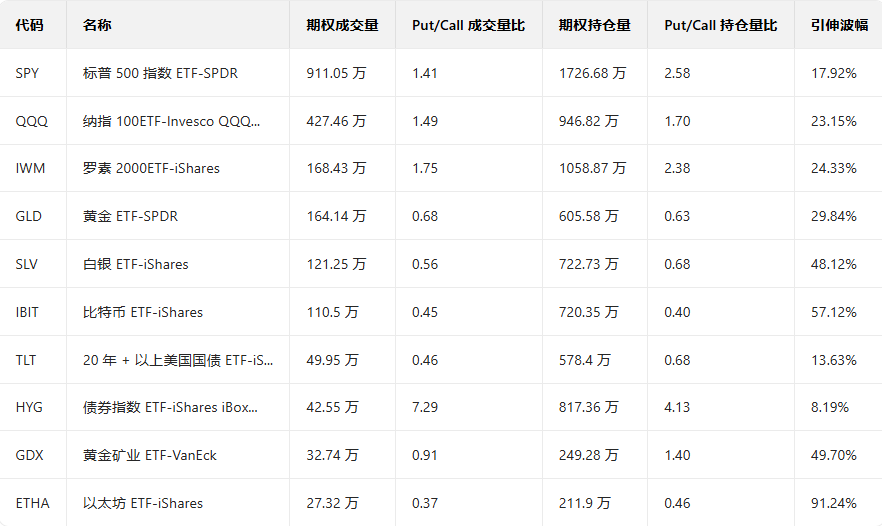This screenshot has height=526, width=882.
Task: Click the Put/Call 持仓量比 header
Action: pyautogui.click(x=720, y=25)
